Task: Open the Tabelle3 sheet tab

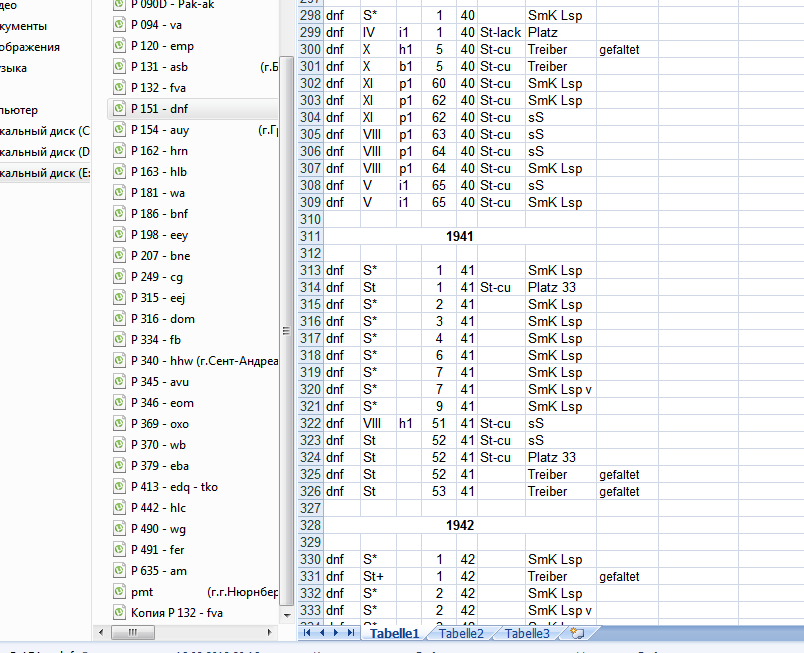Action: [x=526, y=633]
